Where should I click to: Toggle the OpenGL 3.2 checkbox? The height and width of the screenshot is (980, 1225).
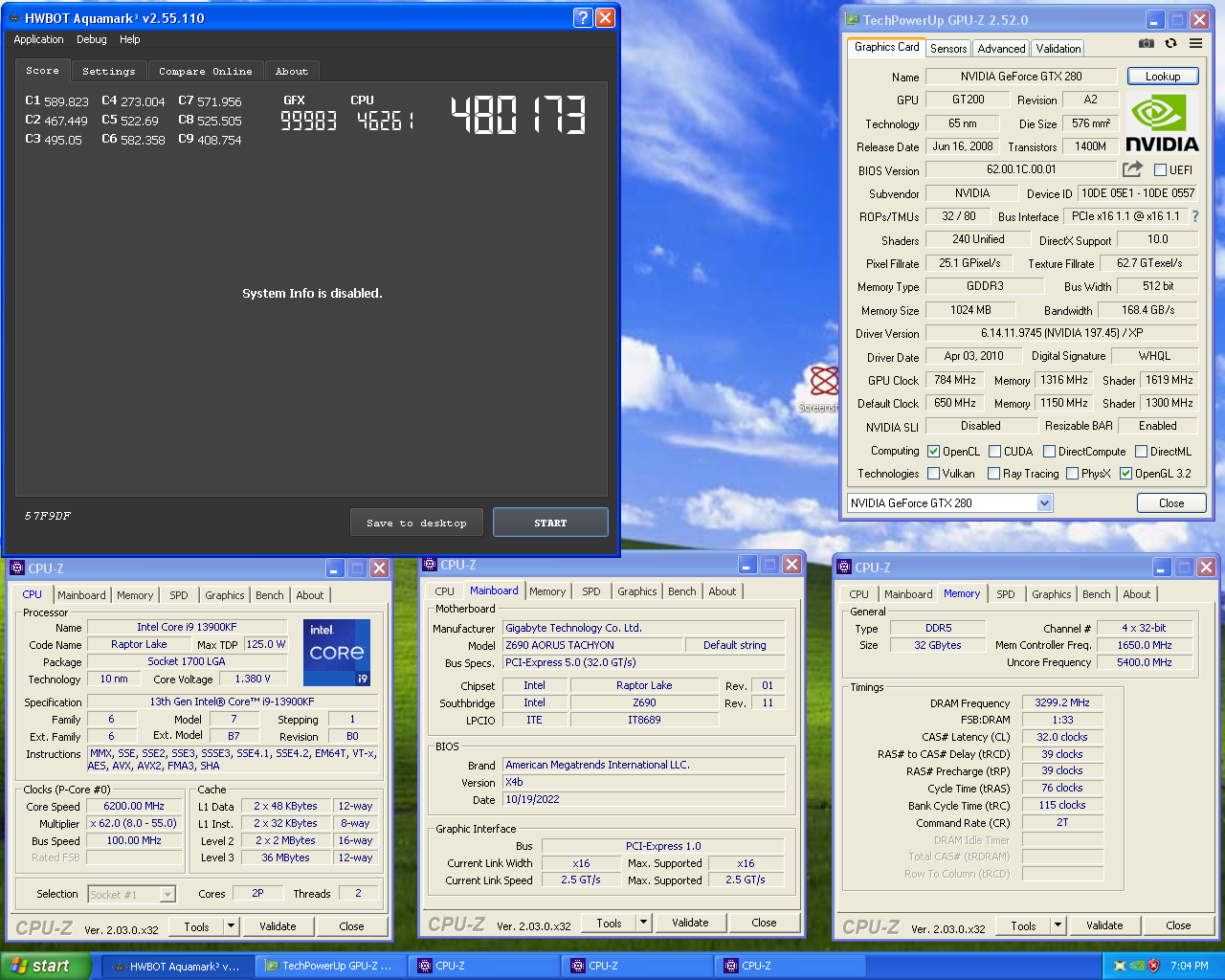(1125, 474)
